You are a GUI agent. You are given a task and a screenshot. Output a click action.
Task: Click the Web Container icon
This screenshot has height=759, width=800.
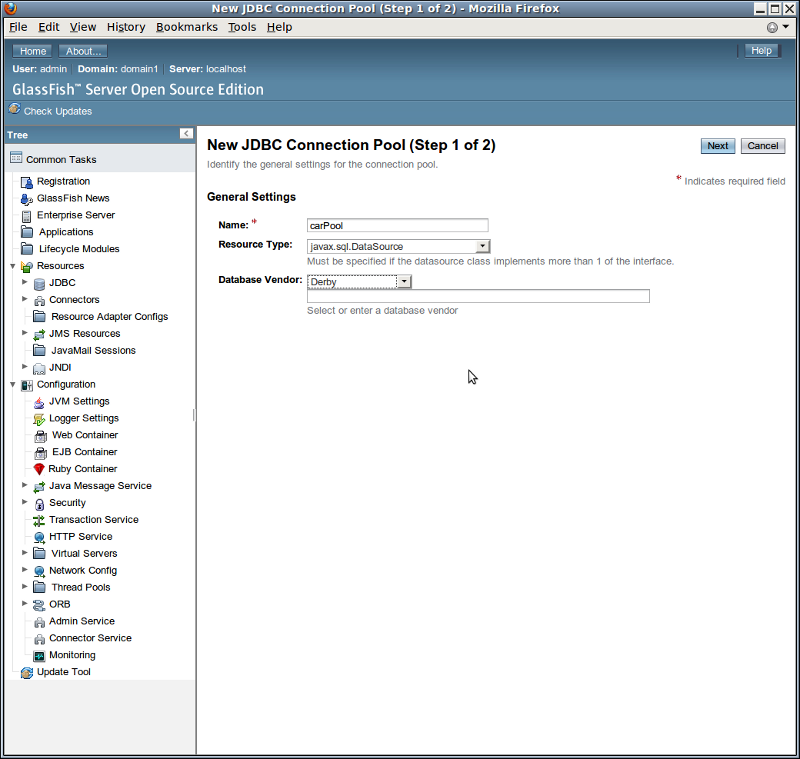click(40, 436)
